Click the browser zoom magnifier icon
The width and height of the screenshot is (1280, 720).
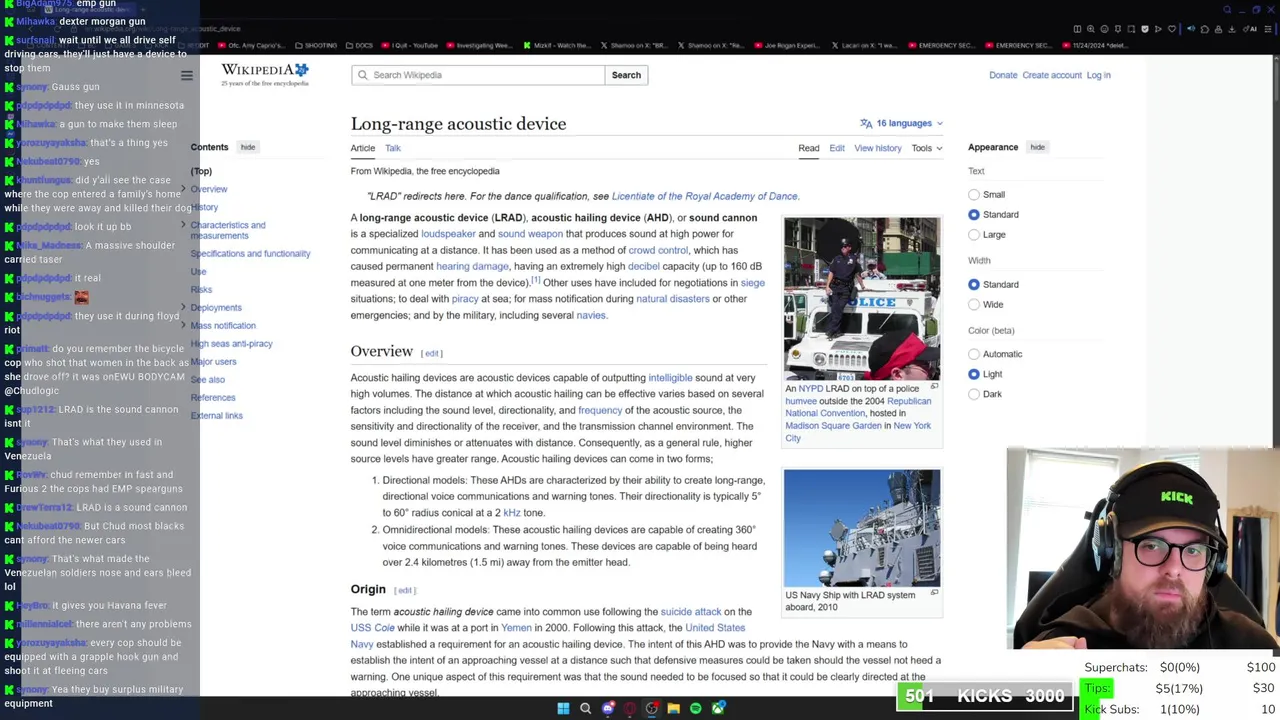[1091, 29]
